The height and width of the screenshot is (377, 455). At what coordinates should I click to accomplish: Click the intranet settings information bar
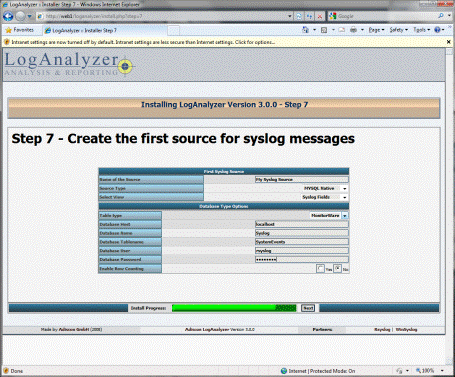(223, 42)
